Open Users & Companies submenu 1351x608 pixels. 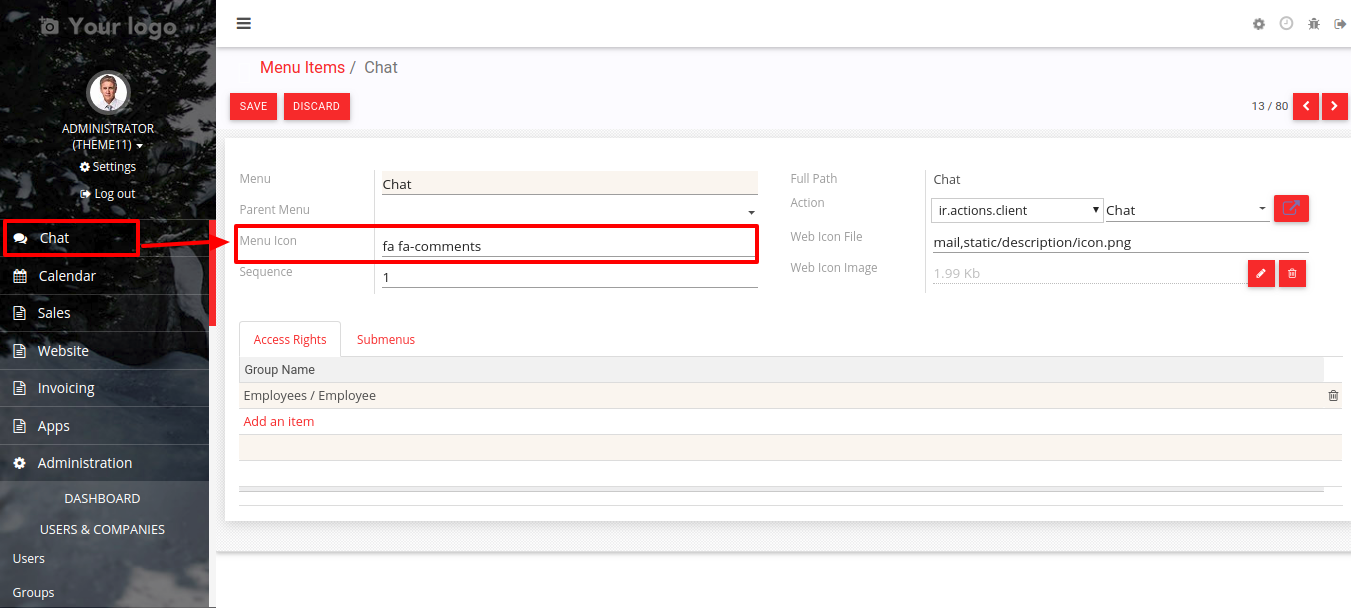click(x=102, y=529)
